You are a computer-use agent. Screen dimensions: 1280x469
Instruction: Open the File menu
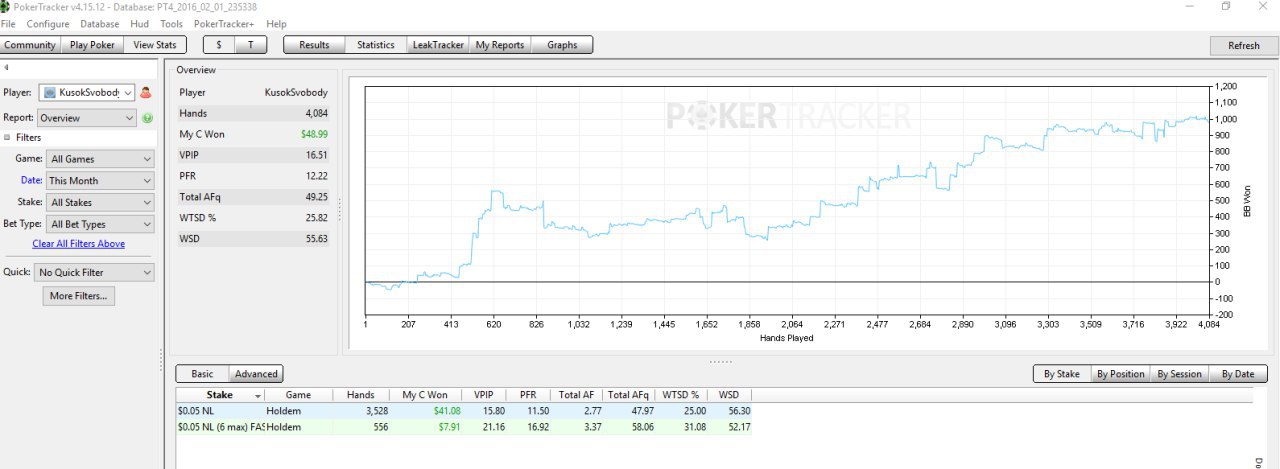click(8, 24)
